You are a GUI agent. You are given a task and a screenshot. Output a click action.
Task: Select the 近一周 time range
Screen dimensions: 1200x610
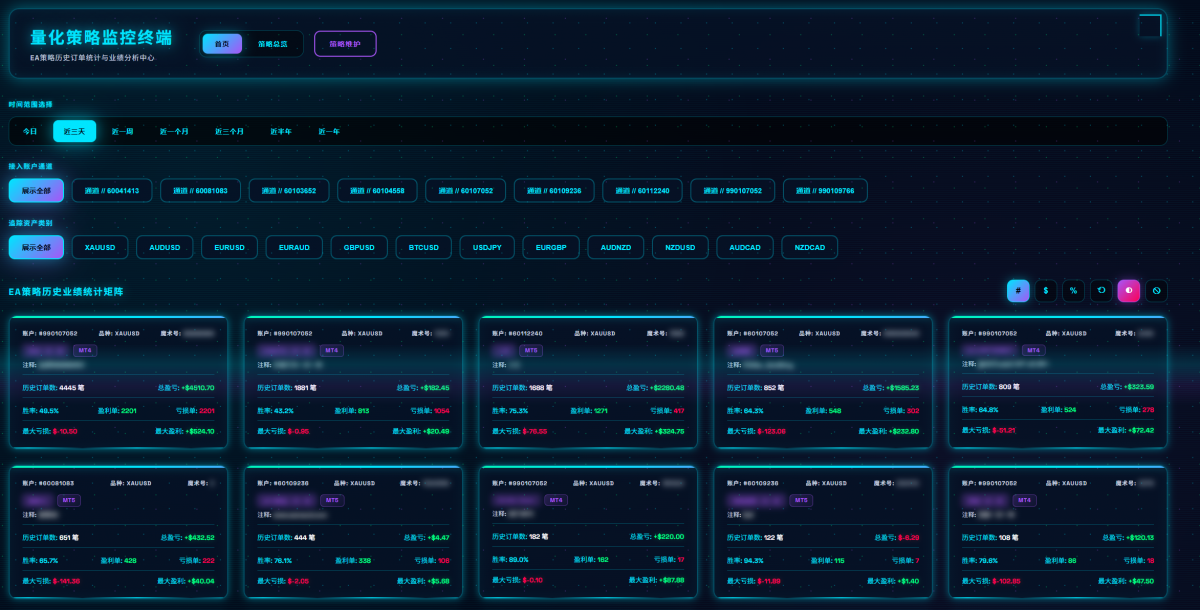point(122,131)
